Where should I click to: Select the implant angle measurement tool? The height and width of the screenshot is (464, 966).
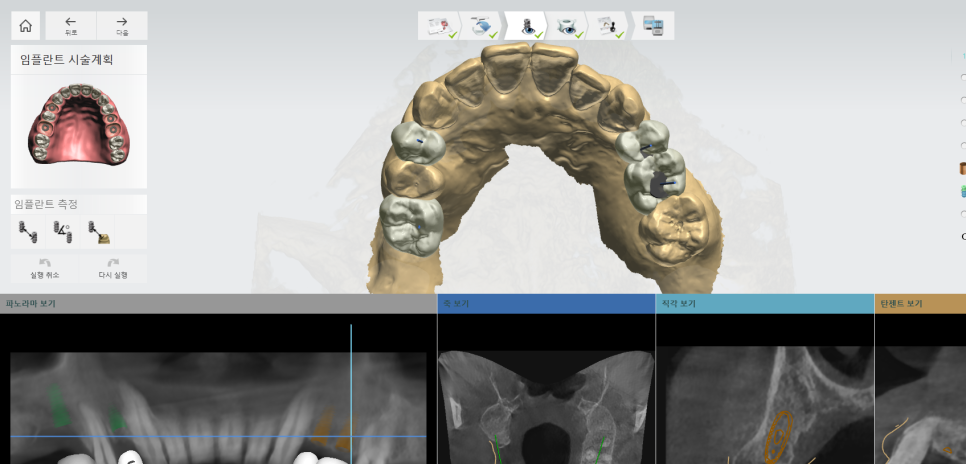[62, 233]
